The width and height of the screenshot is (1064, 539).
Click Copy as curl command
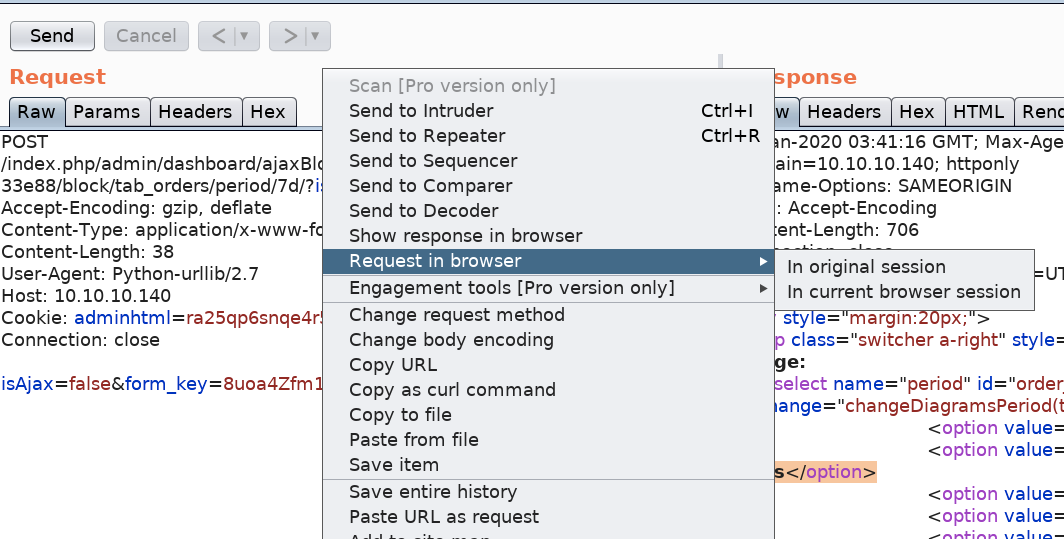pos(452,390)
